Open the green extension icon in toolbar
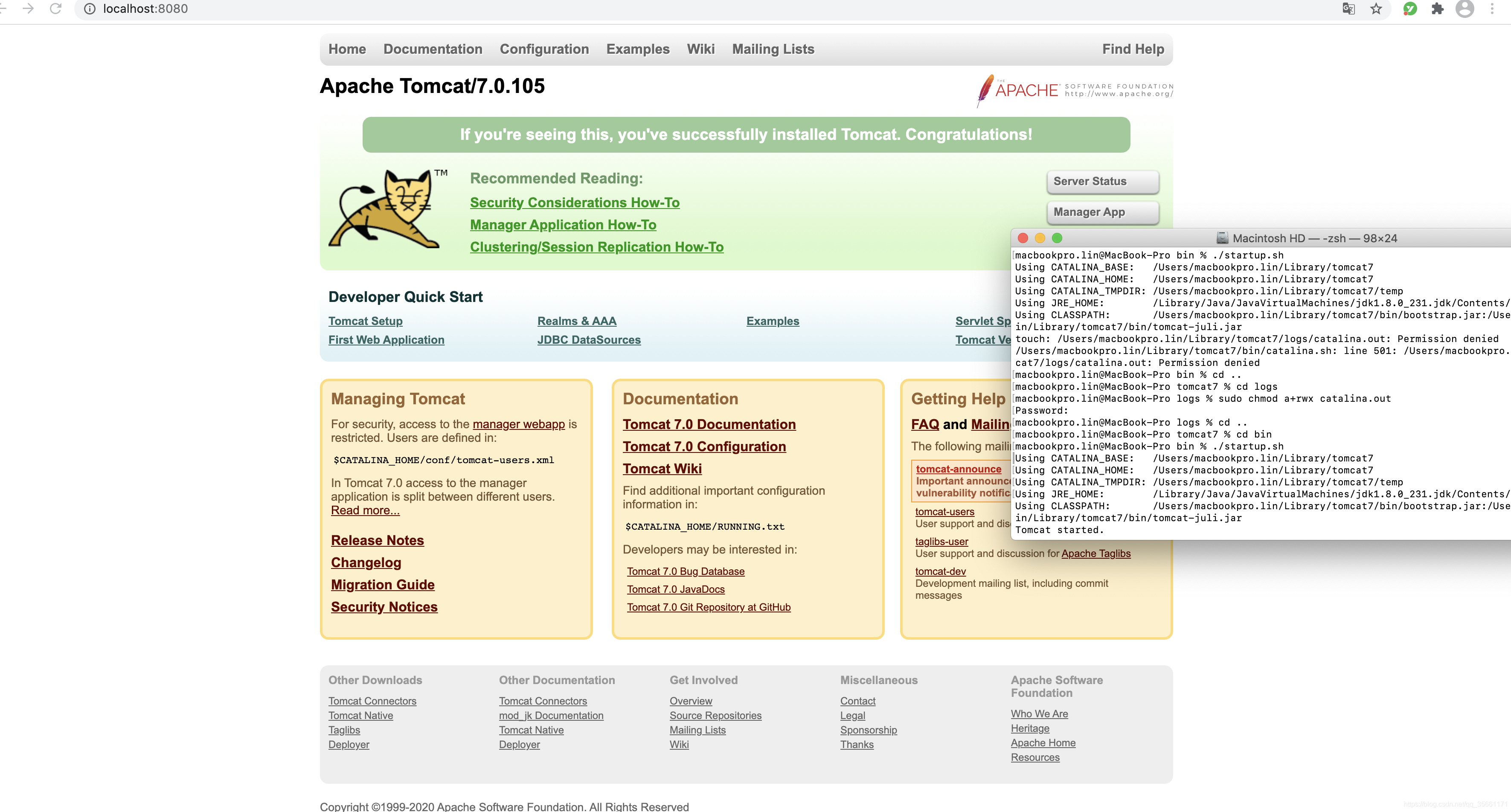This screenshot has width=1511, height=812. [x=1410, y=9]
